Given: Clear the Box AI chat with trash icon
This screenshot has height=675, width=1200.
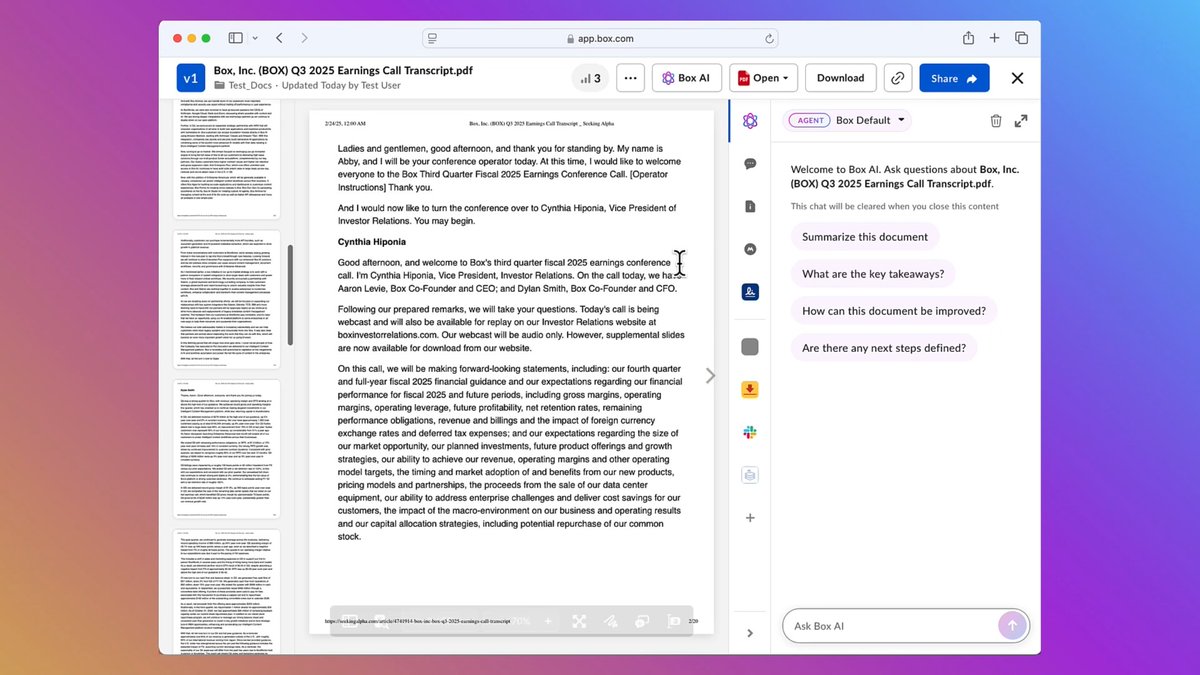Looking at the screenshot, I should [x=996, y=120].
